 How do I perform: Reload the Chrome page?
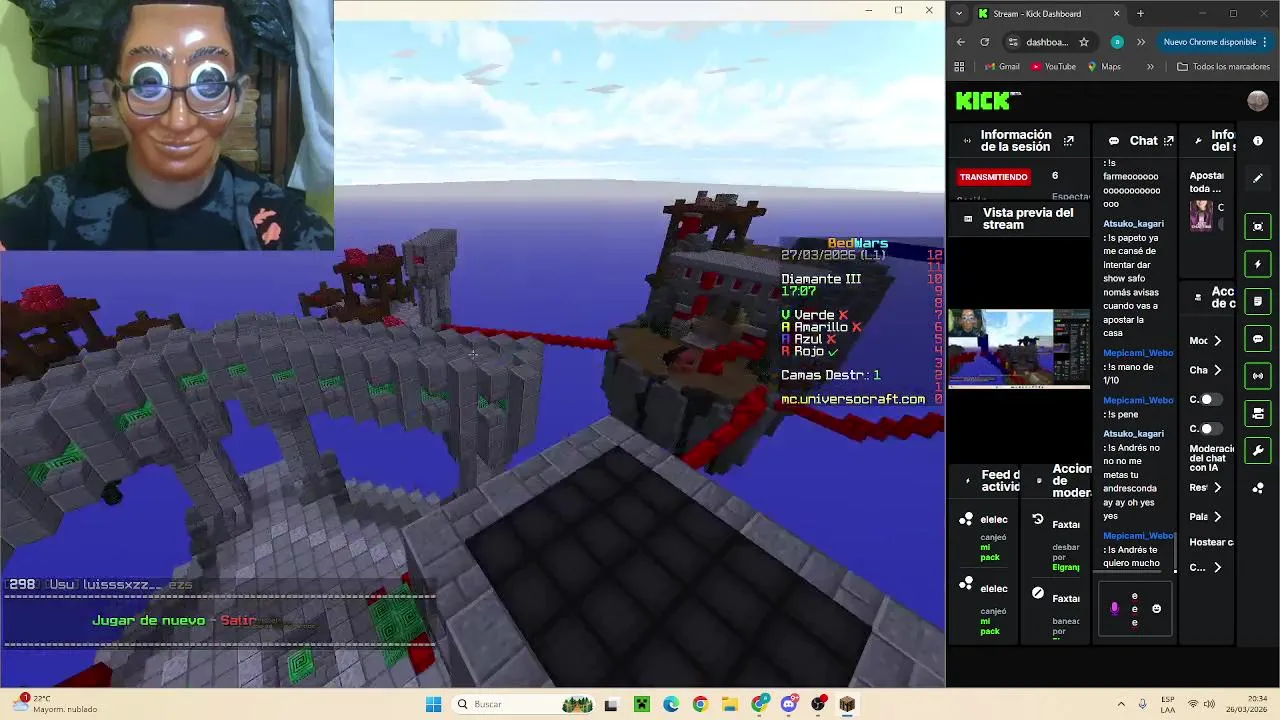coord(985,42)
